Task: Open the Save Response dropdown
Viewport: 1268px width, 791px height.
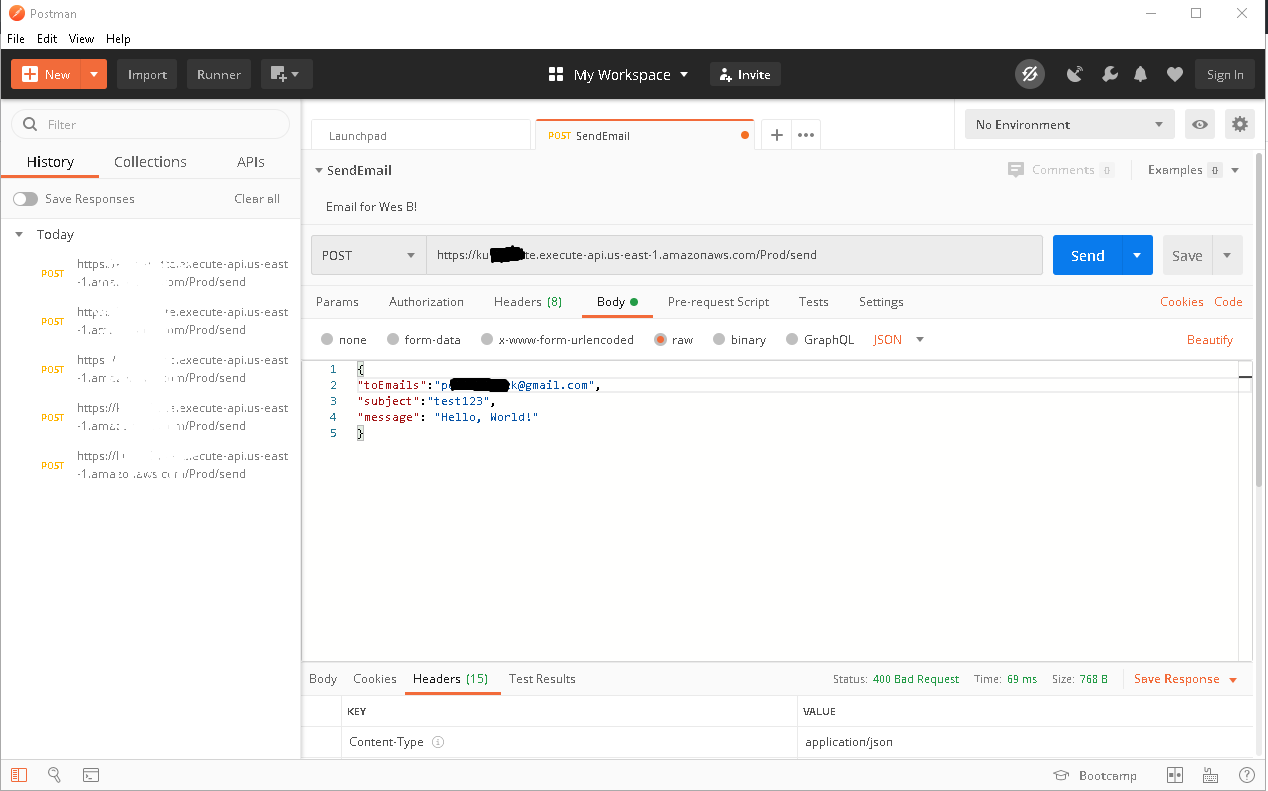Action: click(x=1185, y=679)
